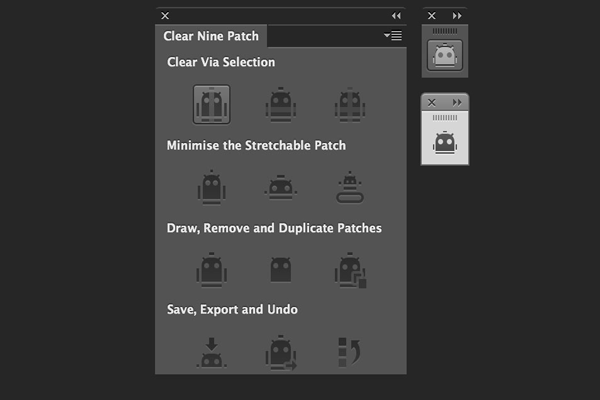Collapse main panel with double left arrows
Viewport: 600px width, 400px height.
(396, 16)
